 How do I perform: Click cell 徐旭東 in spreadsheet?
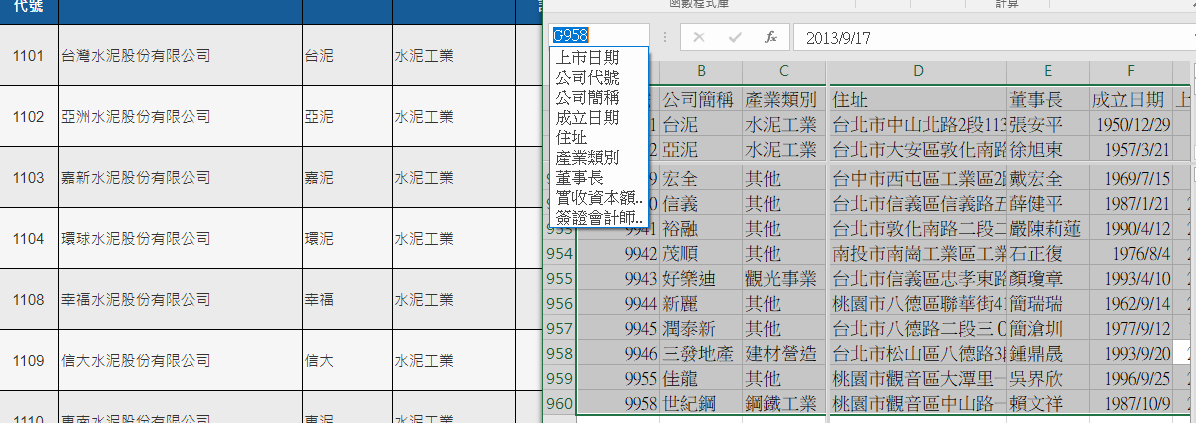(1048, 149)
